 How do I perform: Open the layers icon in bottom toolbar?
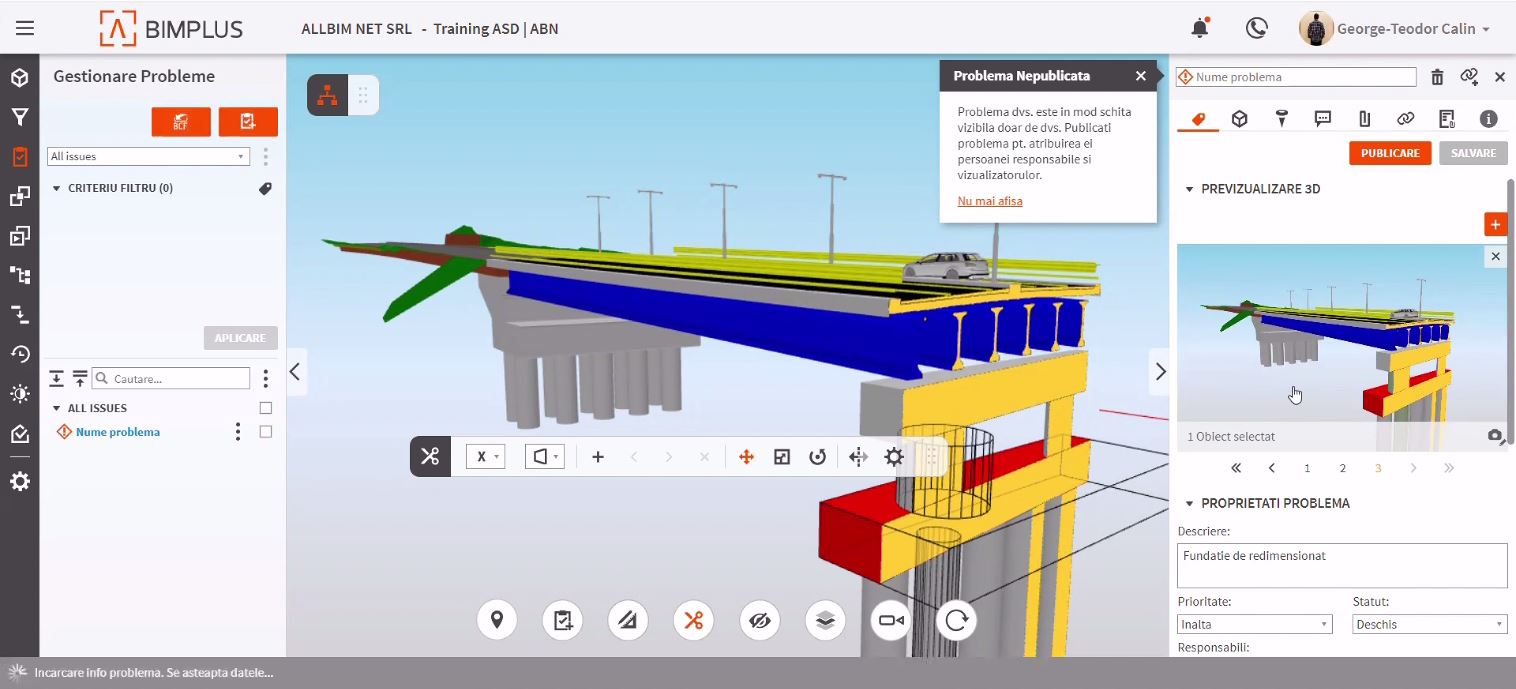[825, 621]
